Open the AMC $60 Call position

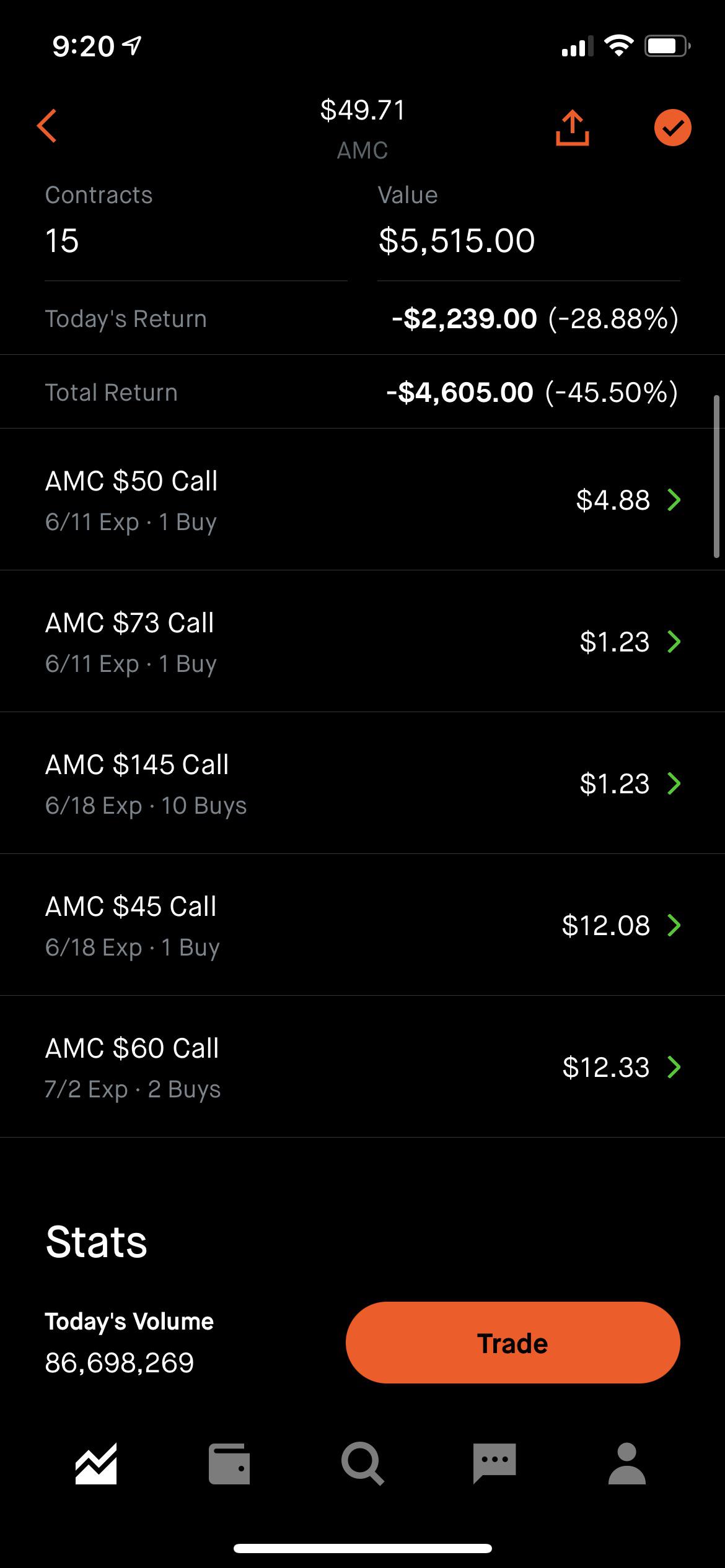pyautogui.click(x=362, y=1067)
